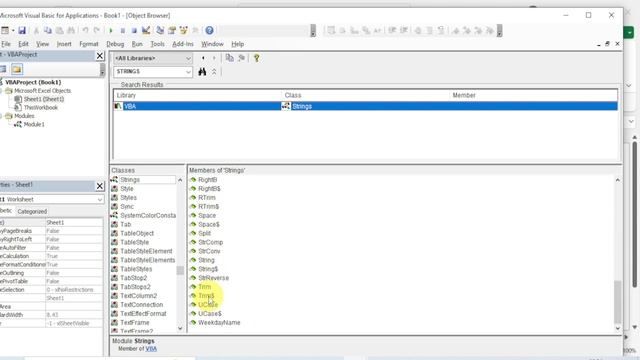The image size is (640, 360).
Task: Click the View Definition icon
Action: (242, 58)
